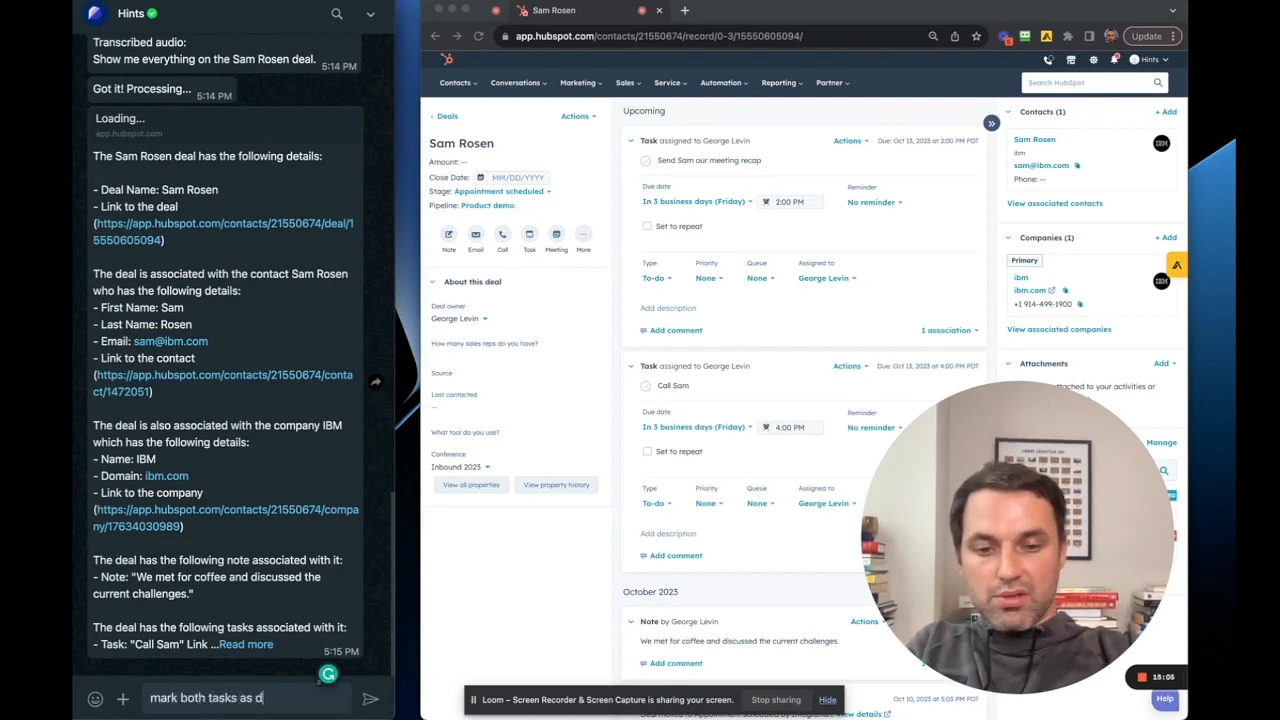Click the send arrow in Hints chat
This screenshot has width=1280, height=720.
tap(370, 699)
